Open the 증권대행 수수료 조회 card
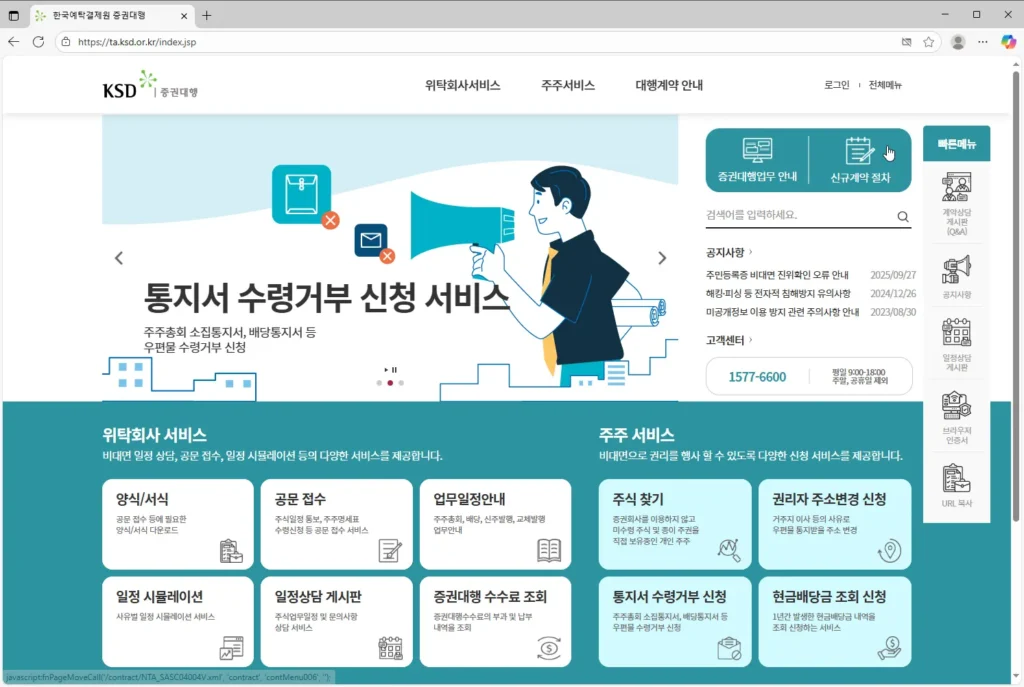 [x=496, y=622]
